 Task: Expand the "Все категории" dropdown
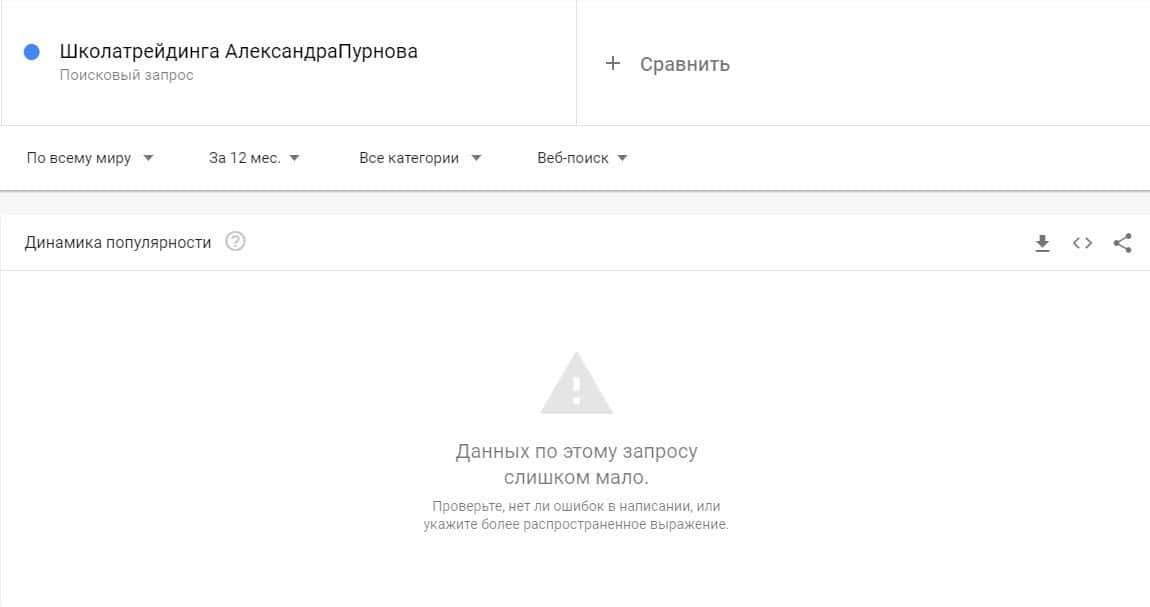(420, 158)
